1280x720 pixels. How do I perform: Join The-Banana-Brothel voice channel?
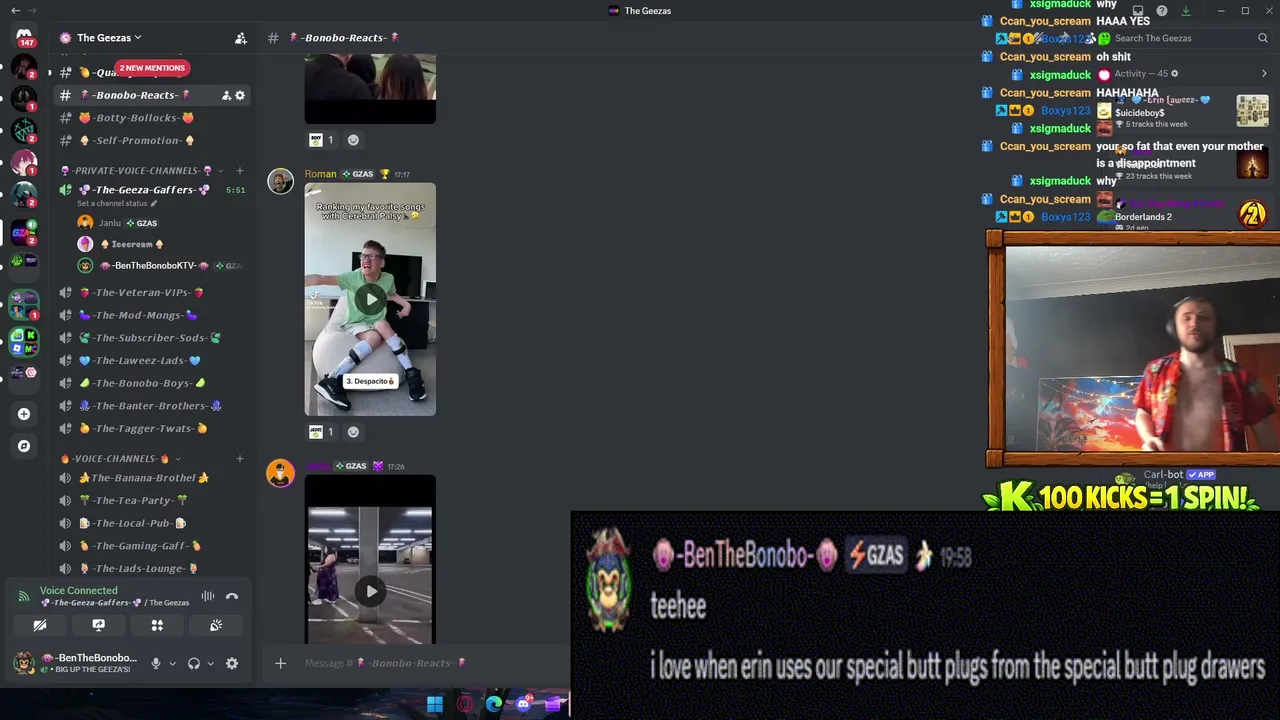coord(152,477)
